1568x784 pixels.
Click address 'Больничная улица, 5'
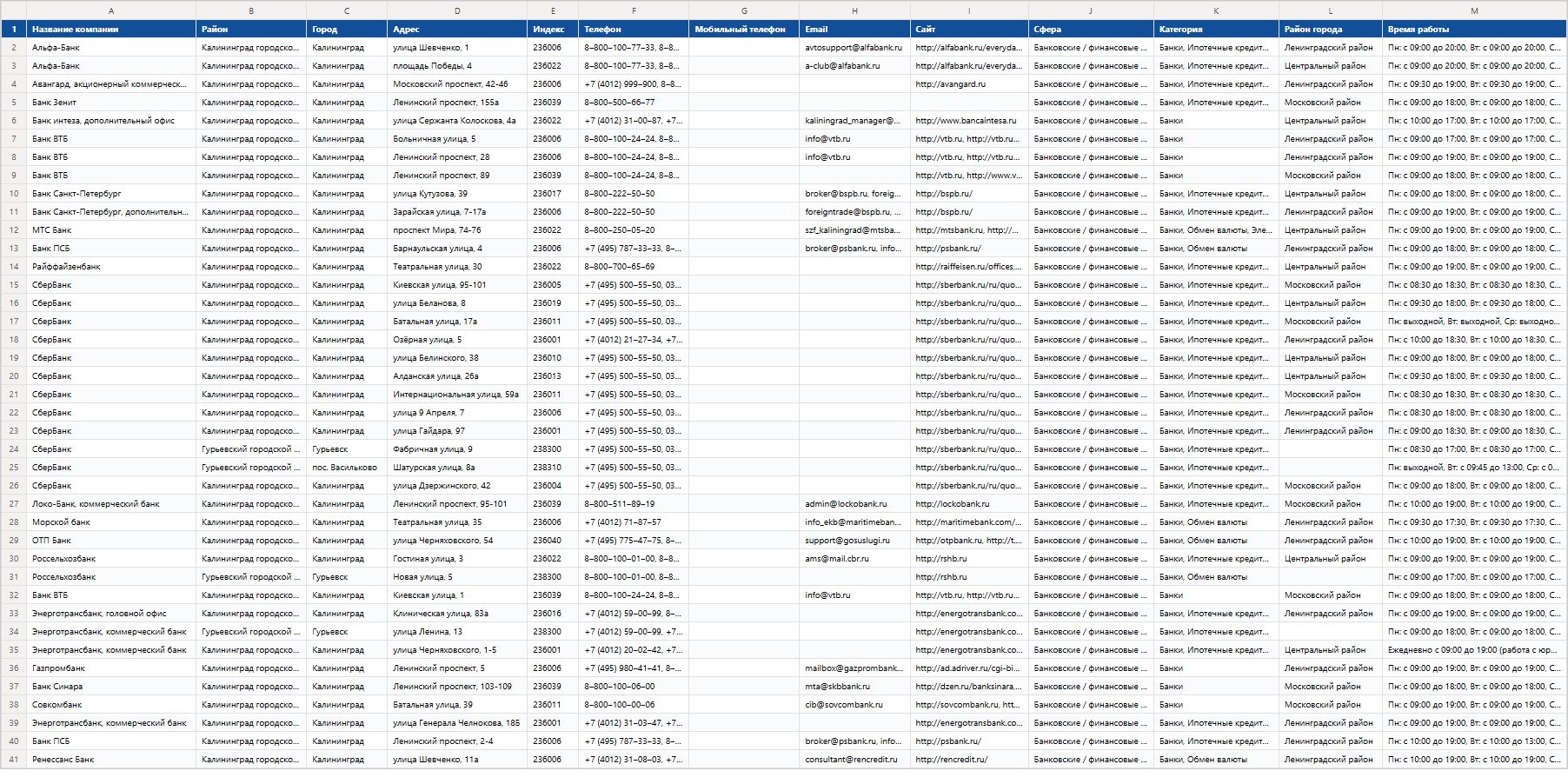point(457,139)
